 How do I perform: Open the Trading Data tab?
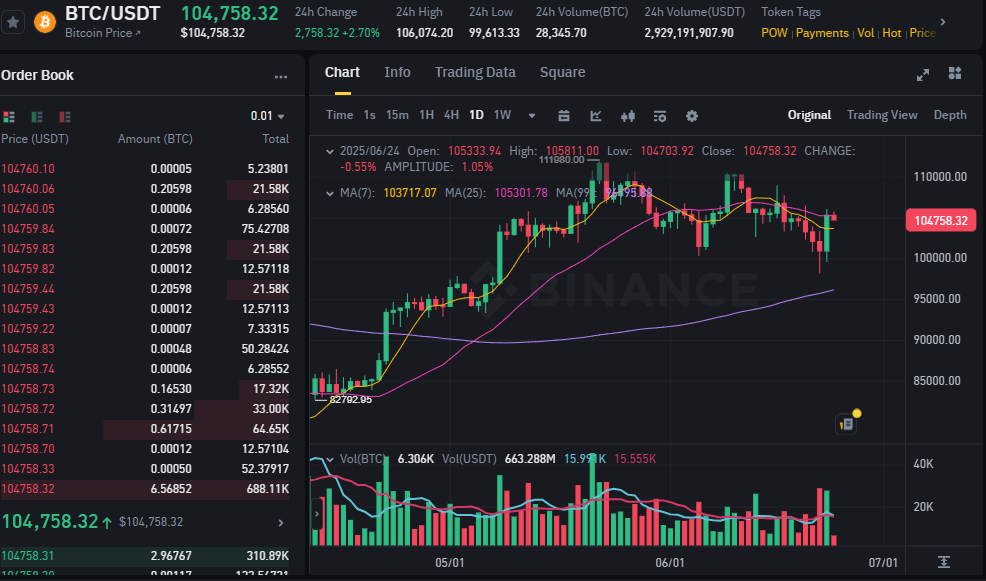click(475, 72)
